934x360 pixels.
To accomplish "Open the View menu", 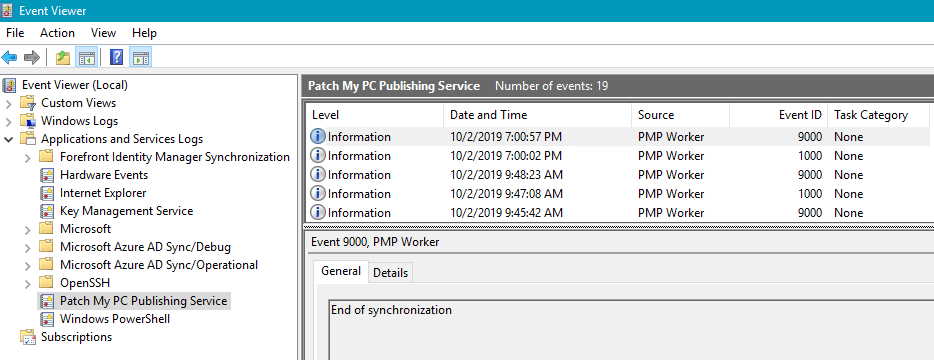I will coord(104,33).
